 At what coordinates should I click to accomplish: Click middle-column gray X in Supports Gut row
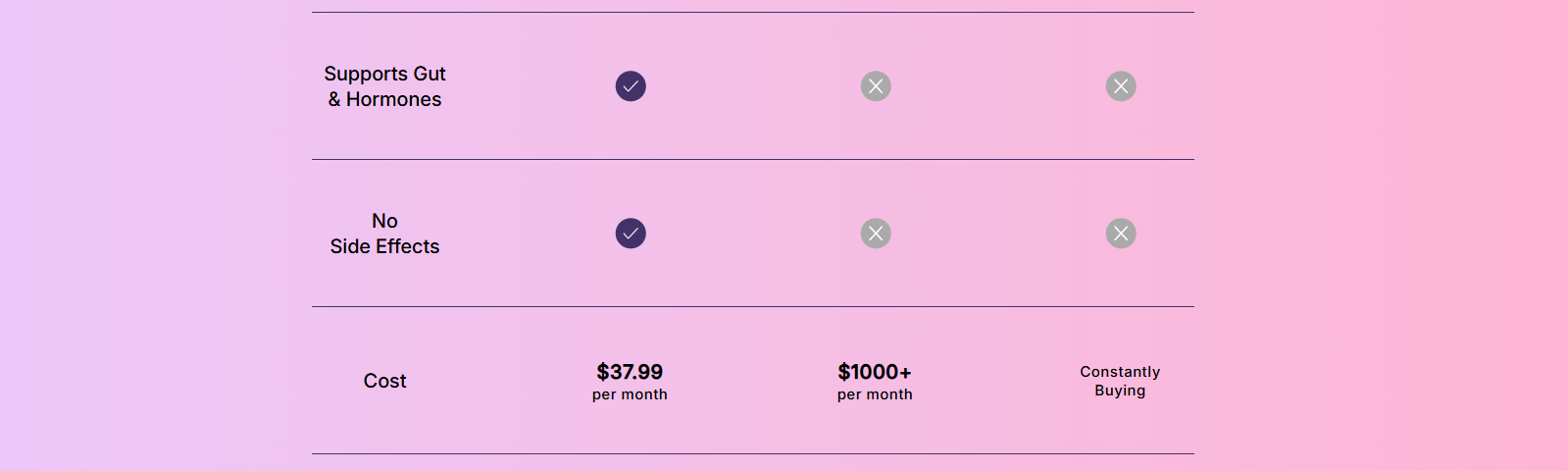[876, 86]
